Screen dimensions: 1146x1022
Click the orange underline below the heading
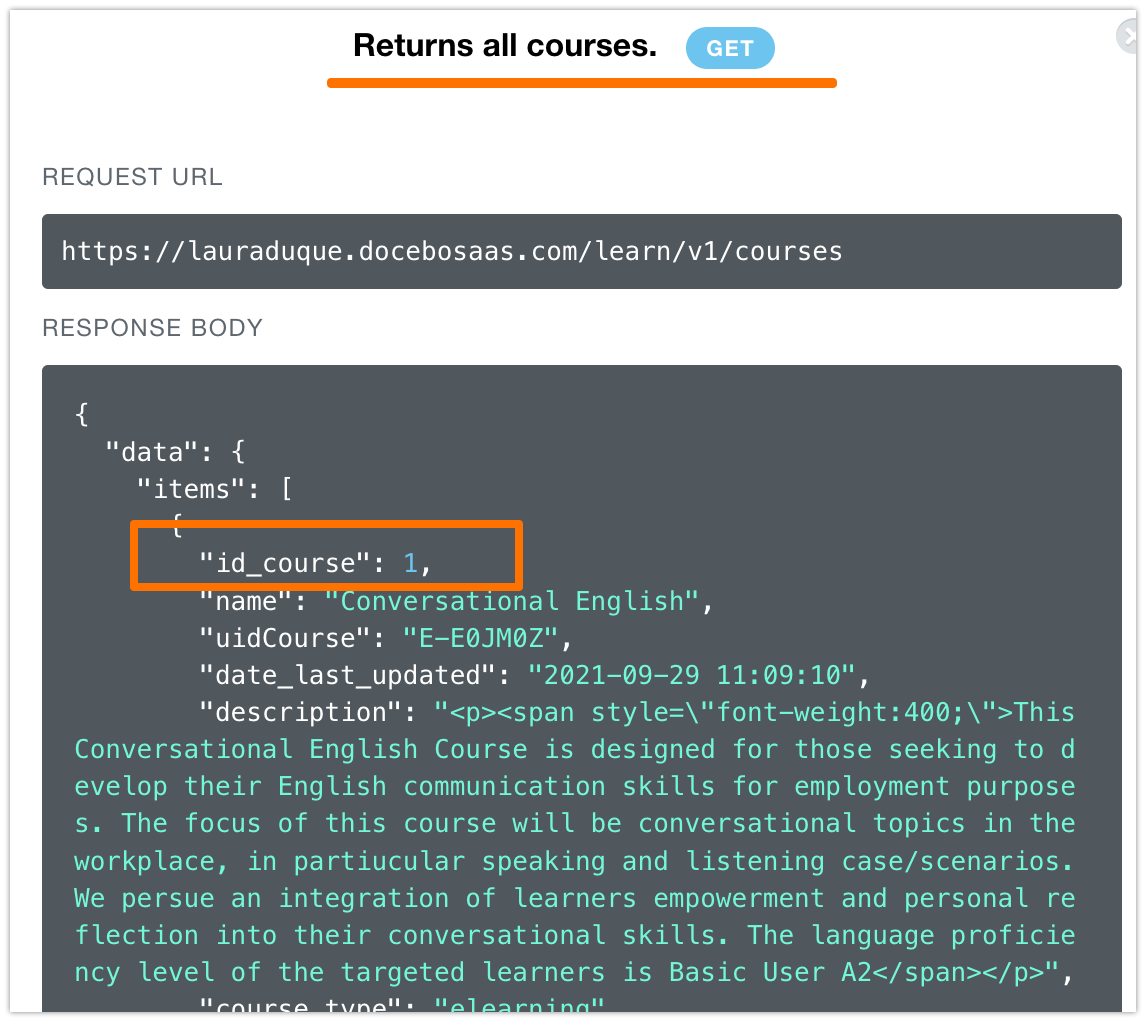pyautogui.click(x=581, y=83)
